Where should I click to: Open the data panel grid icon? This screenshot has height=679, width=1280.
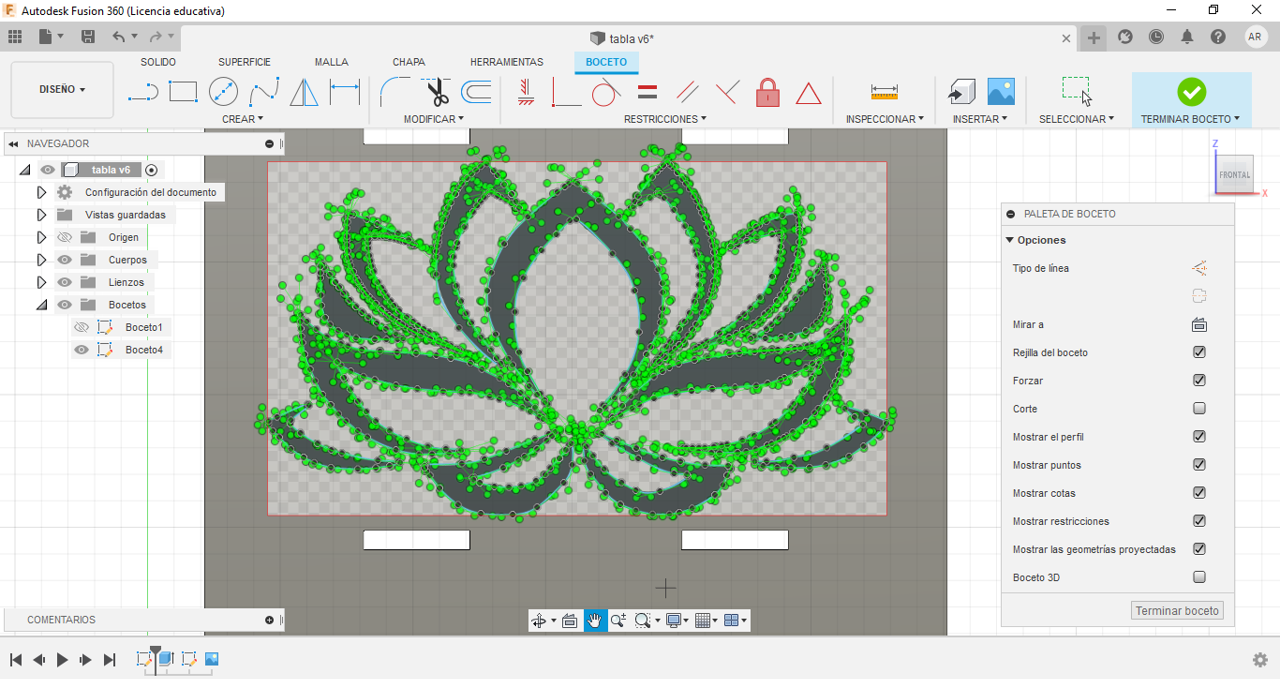coord(15,37)
